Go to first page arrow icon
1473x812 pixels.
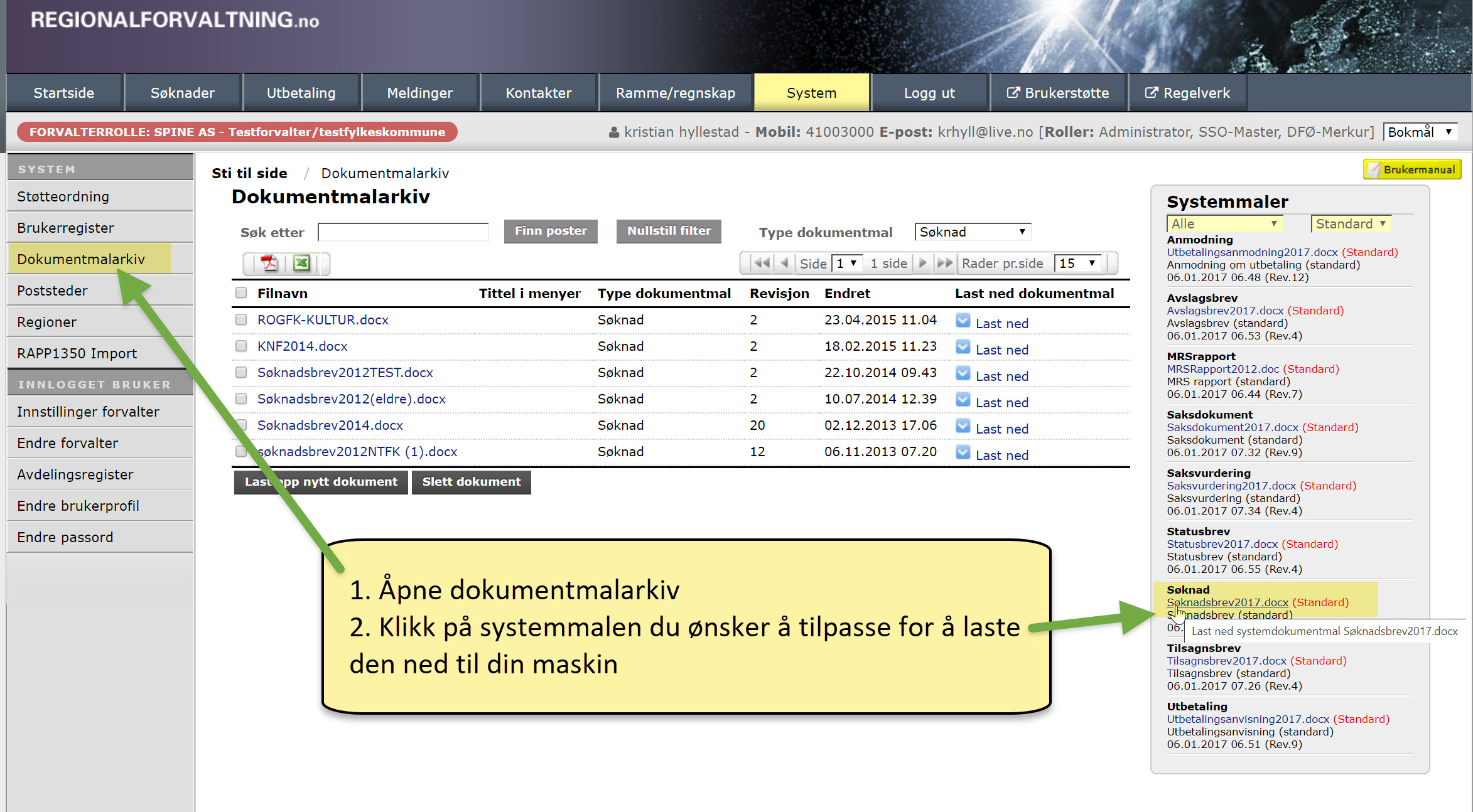pyautogui.click(x=762, y=263)
